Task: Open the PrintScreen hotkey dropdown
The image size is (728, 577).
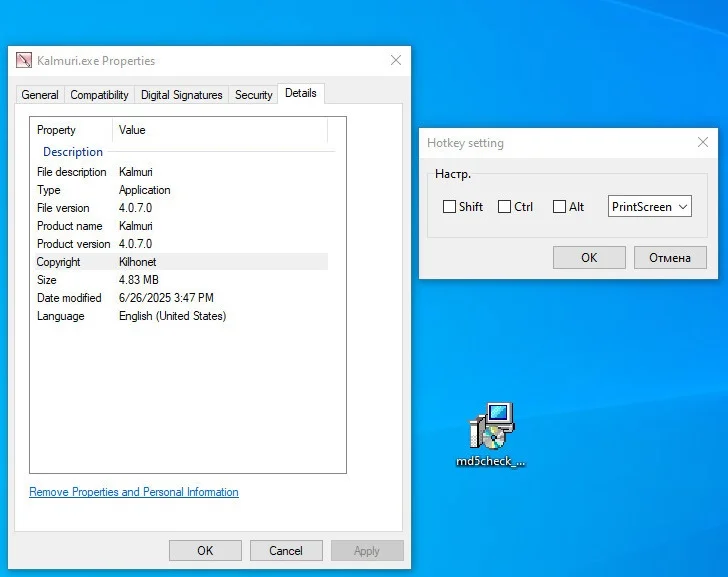Action: pos(650,207)
